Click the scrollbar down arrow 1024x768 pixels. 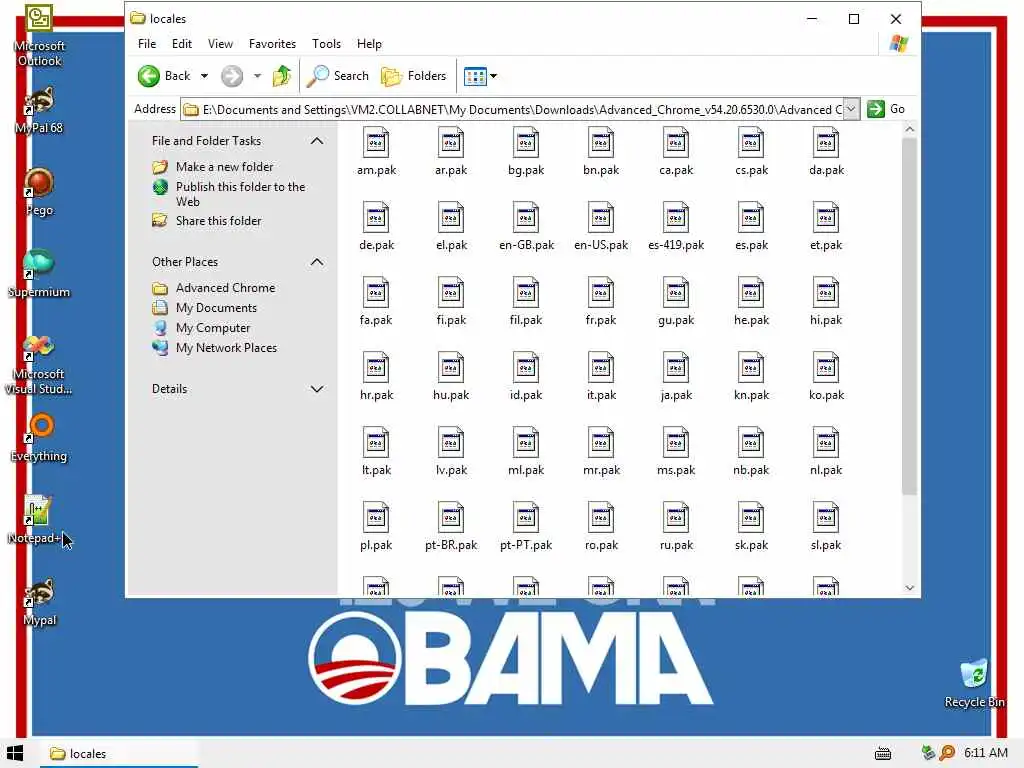[x=909, y=588]
